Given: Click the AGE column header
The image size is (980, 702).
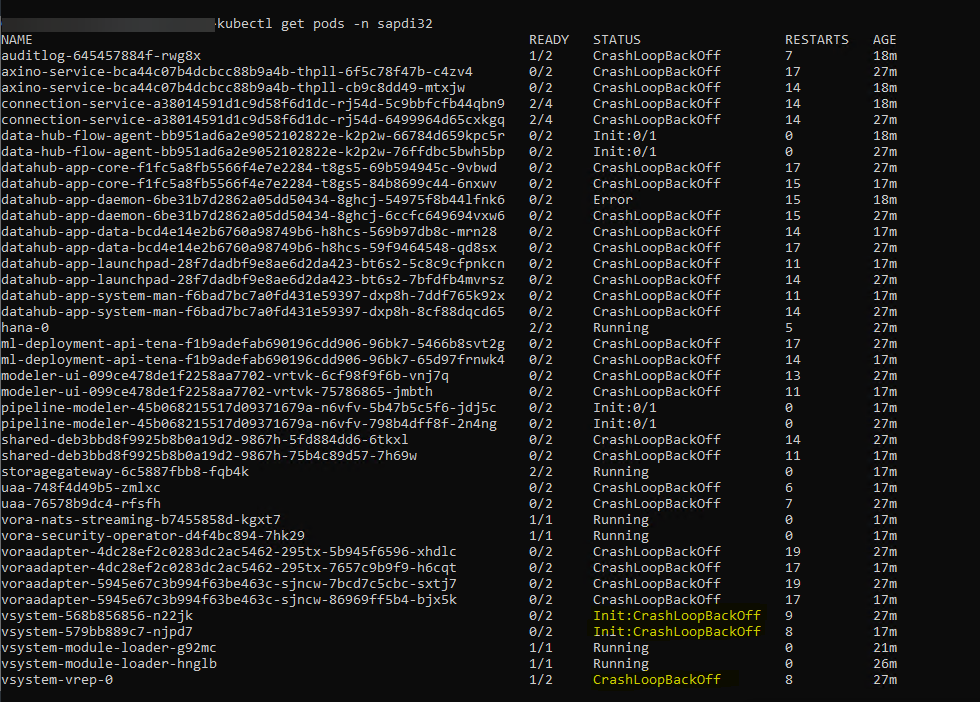Looking at the screenshot, I should [885, 39].
